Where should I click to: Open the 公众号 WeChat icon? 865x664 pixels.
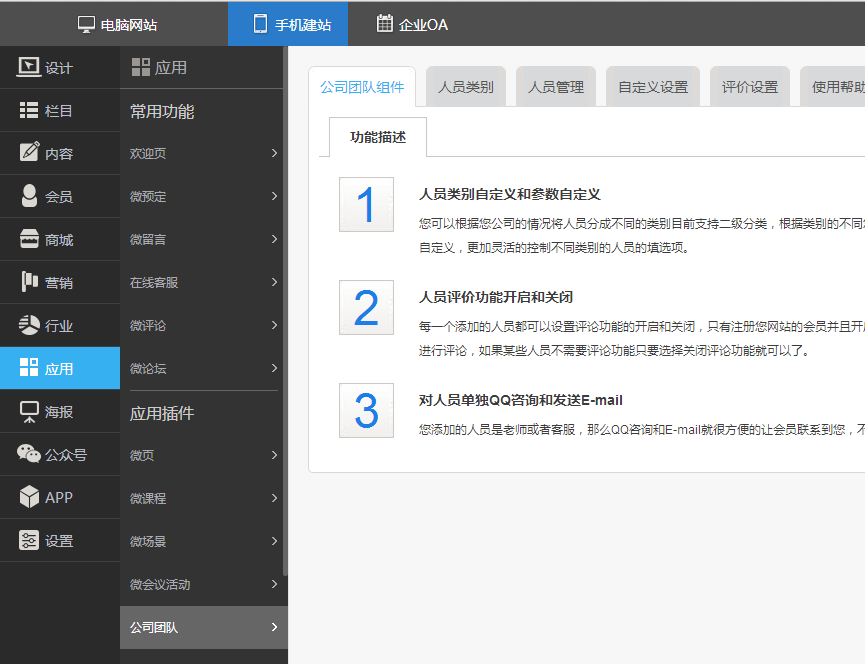(x=29, y=453)
